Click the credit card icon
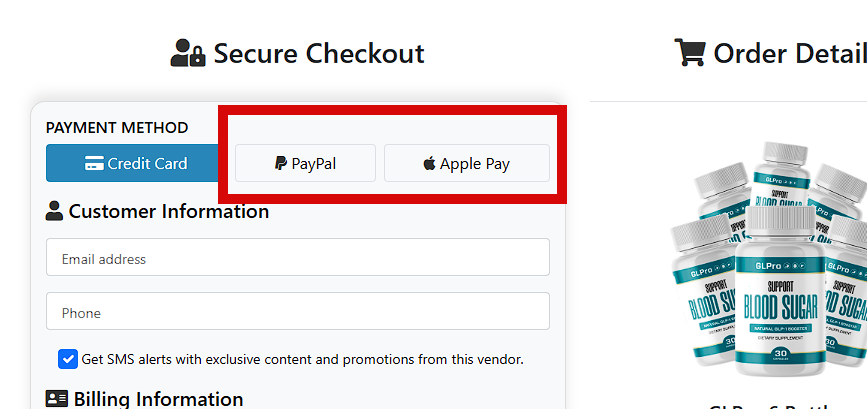 95,164
